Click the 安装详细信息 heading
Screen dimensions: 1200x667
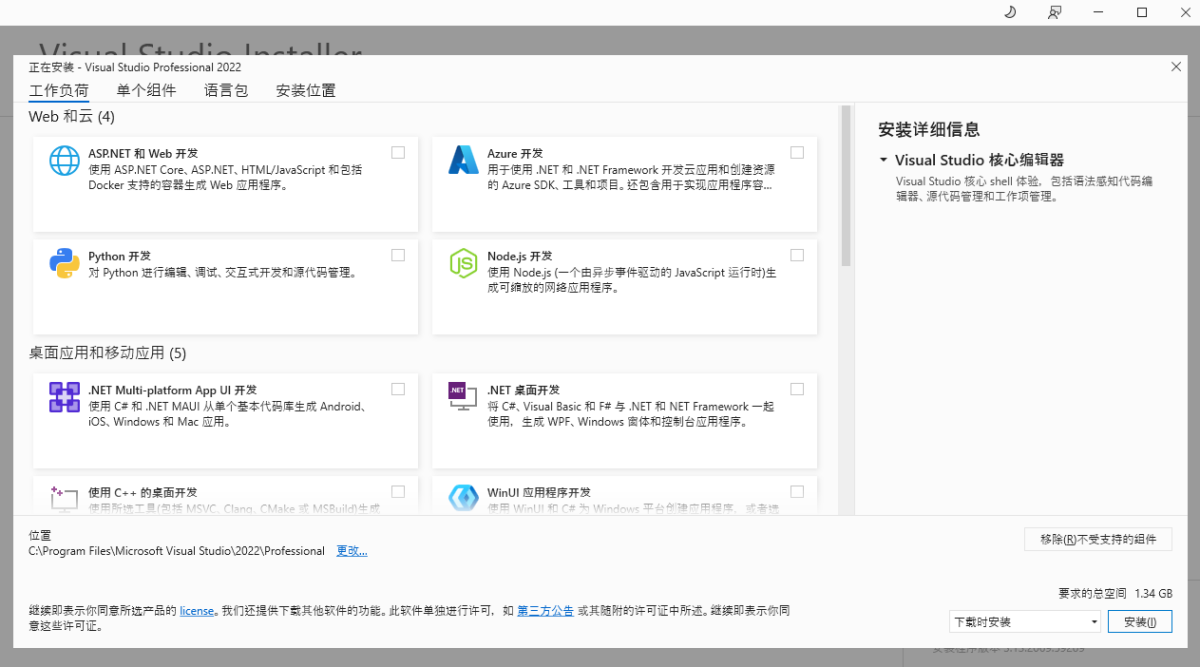929,129
